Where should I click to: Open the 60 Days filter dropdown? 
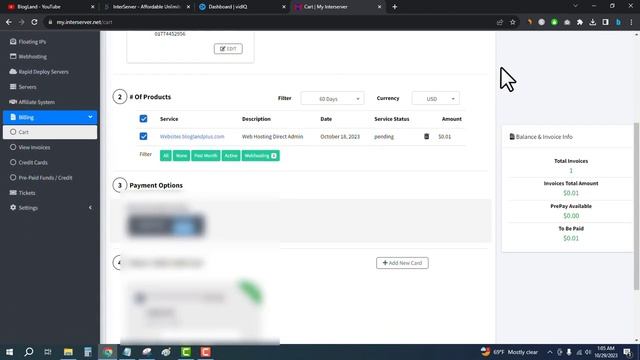(332, 99)
